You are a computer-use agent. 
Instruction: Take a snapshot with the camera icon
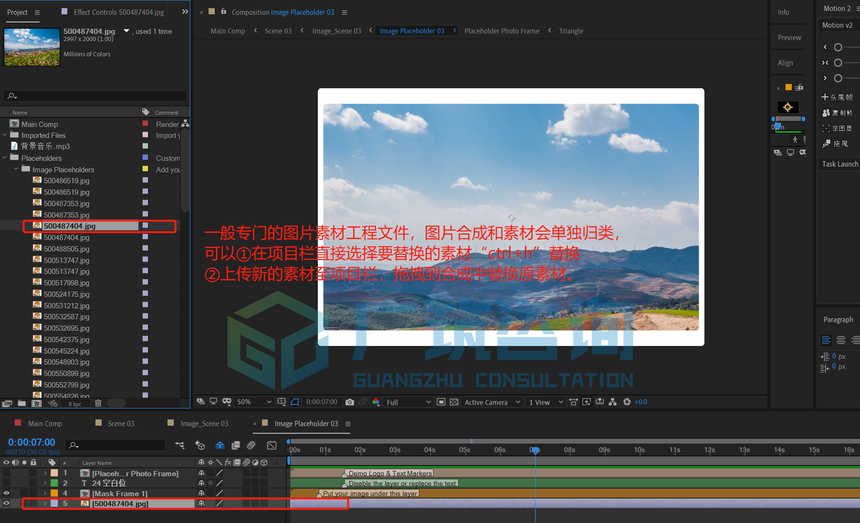point(349,402)
